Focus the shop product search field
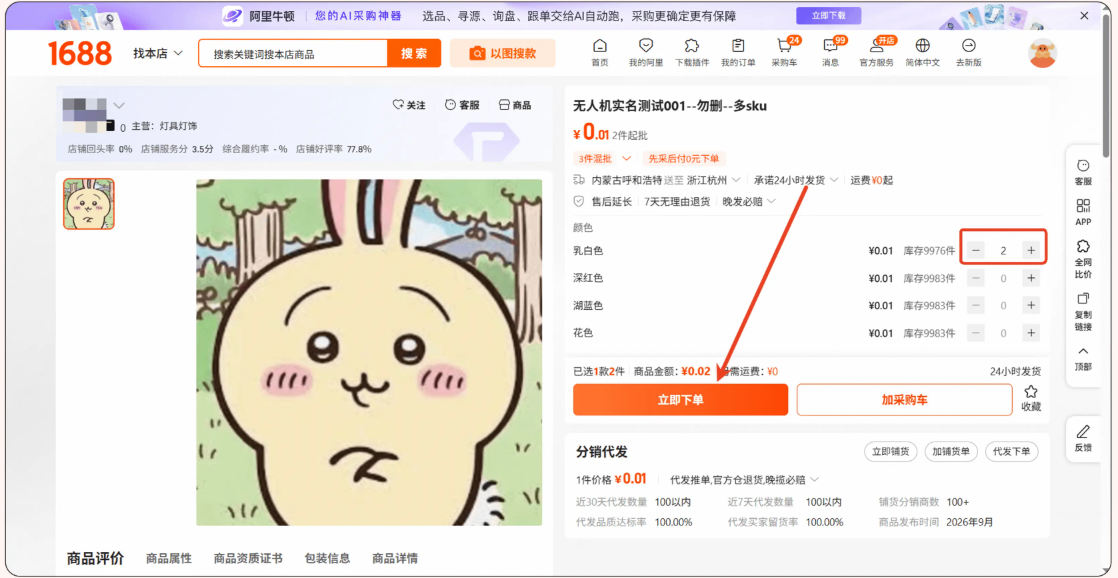 [292, 53]
